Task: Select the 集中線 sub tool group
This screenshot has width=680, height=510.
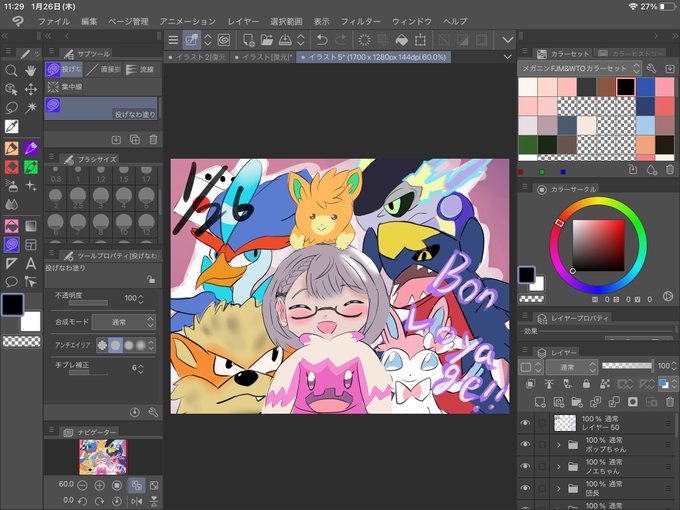Action: click(65, 87)
